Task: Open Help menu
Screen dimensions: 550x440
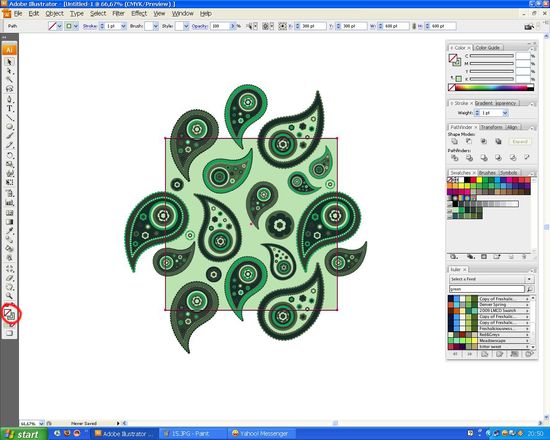Action: click(206, 14)
